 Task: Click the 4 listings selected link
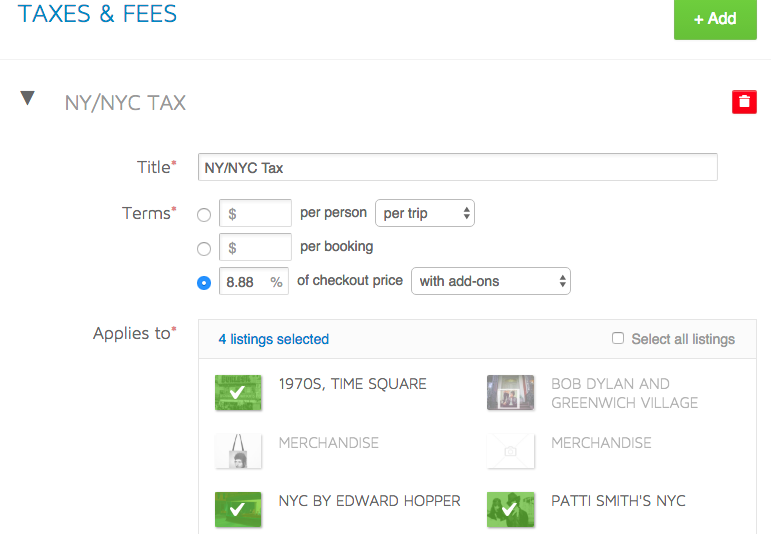pyautogui.click(x=273, y=339)
